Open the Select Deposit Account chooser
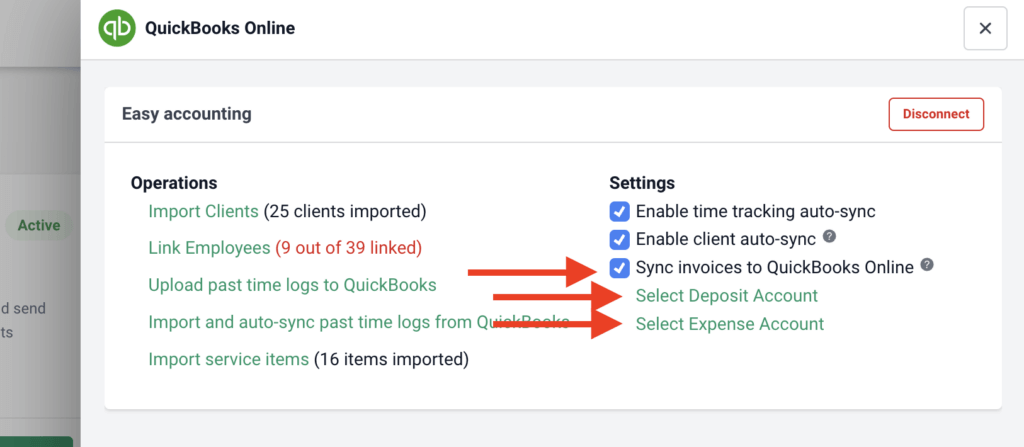 click(726, 295)
